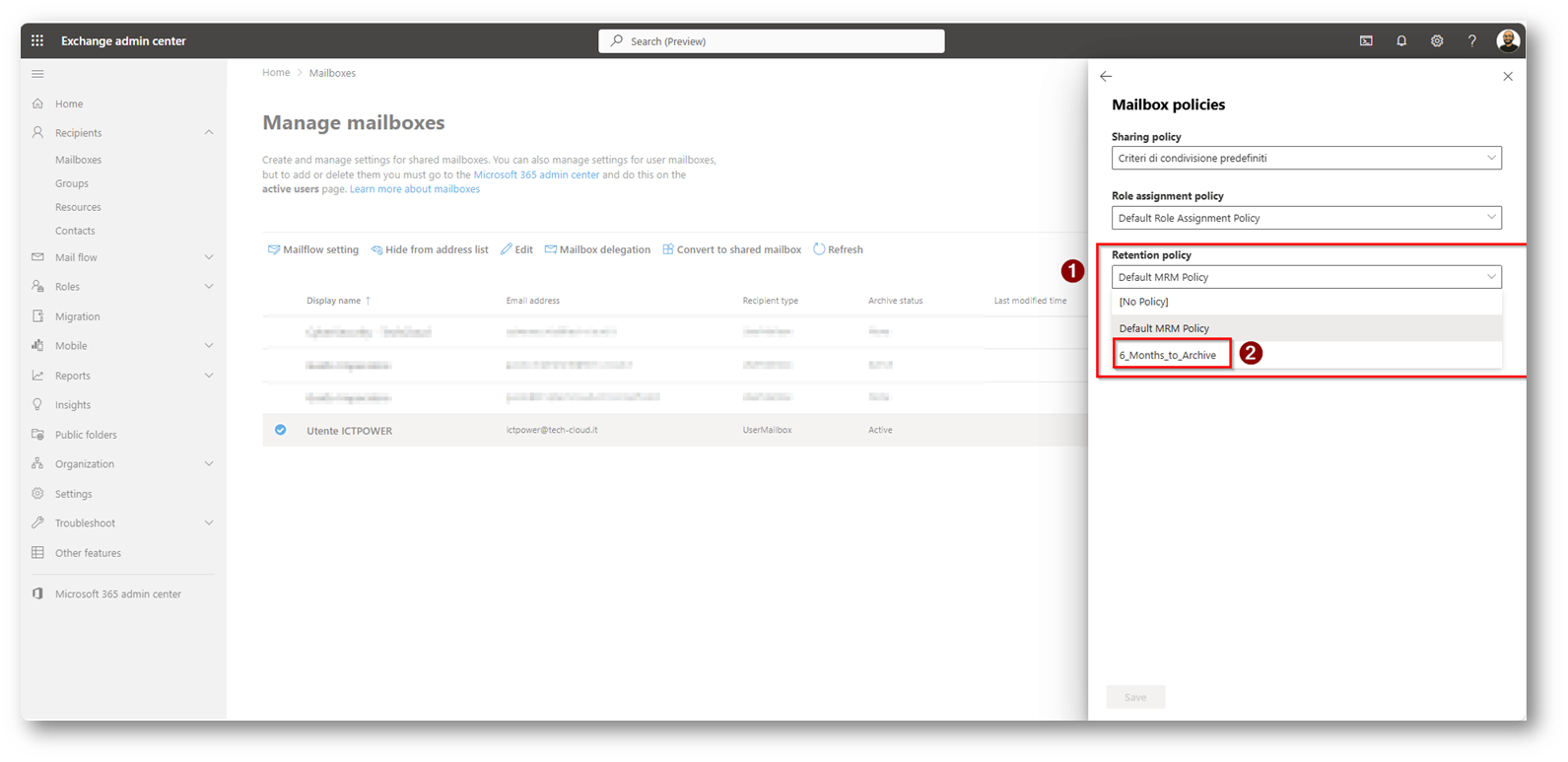
Task: Open the Sharing policy dropdown
Action: (x=1306, y=158)
